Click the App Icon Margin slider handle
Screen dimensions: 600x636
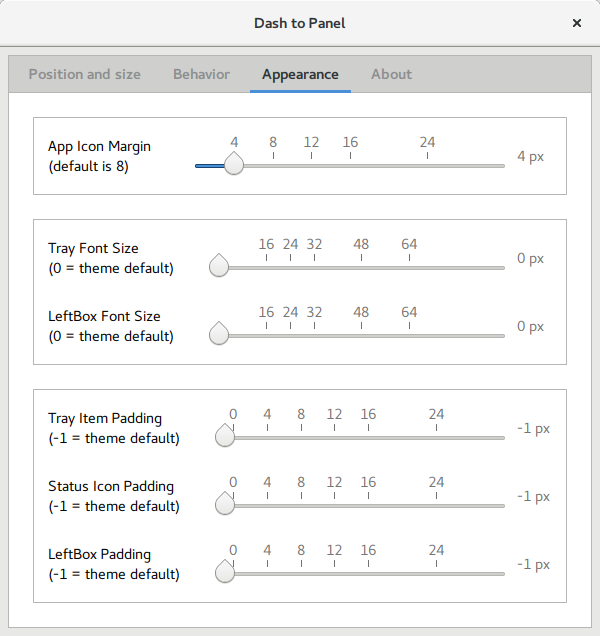click(234, 165)
